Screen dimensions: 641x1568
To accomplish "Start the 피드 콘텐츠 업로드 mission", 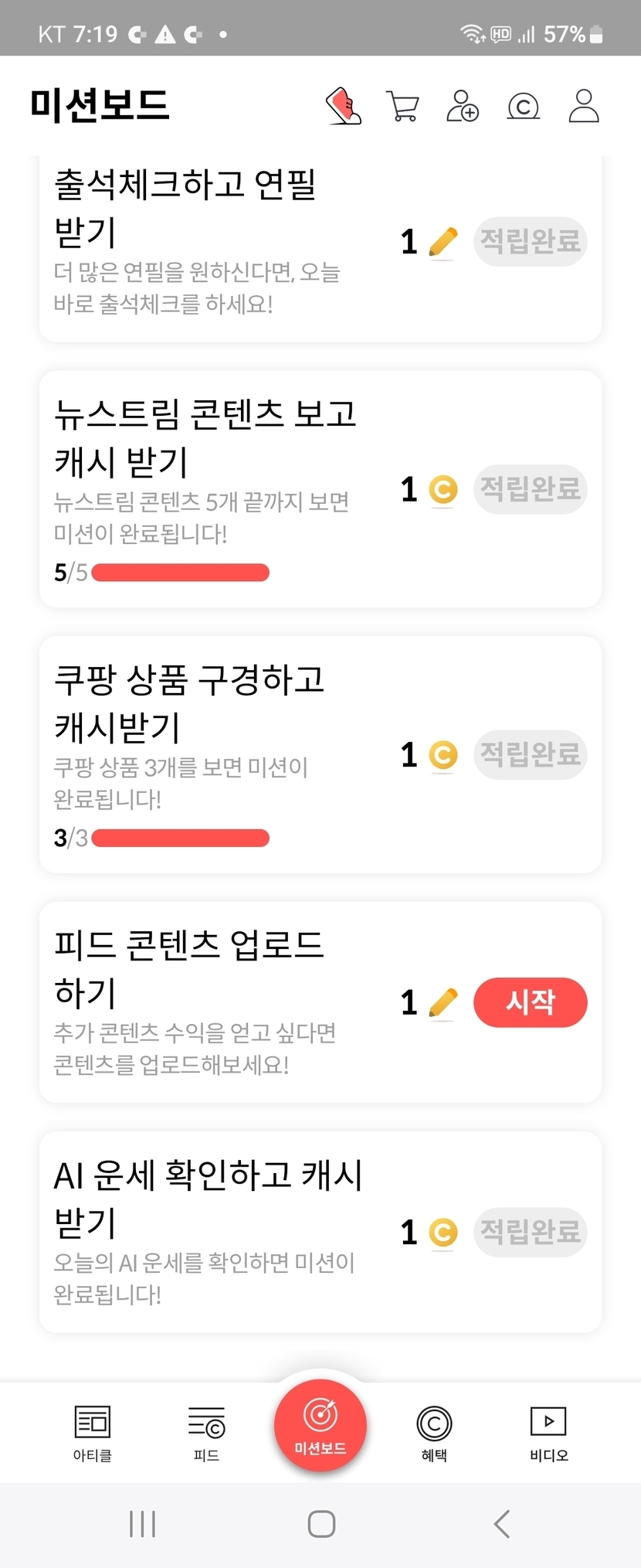I will click(x=530, y=1002).
